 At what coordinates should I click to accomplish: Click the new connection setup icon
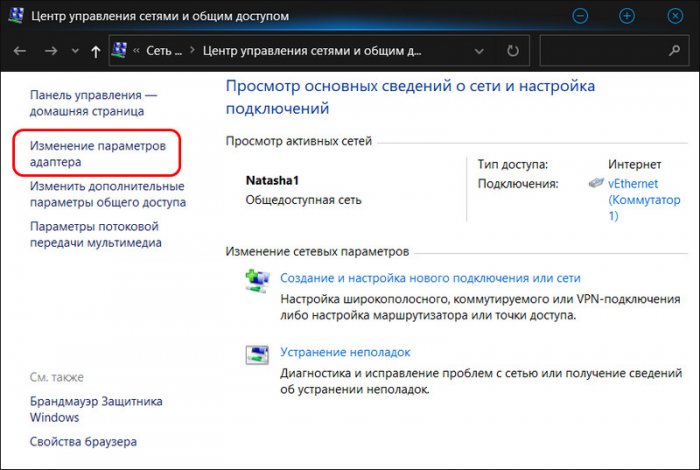(x=257, y=281)
